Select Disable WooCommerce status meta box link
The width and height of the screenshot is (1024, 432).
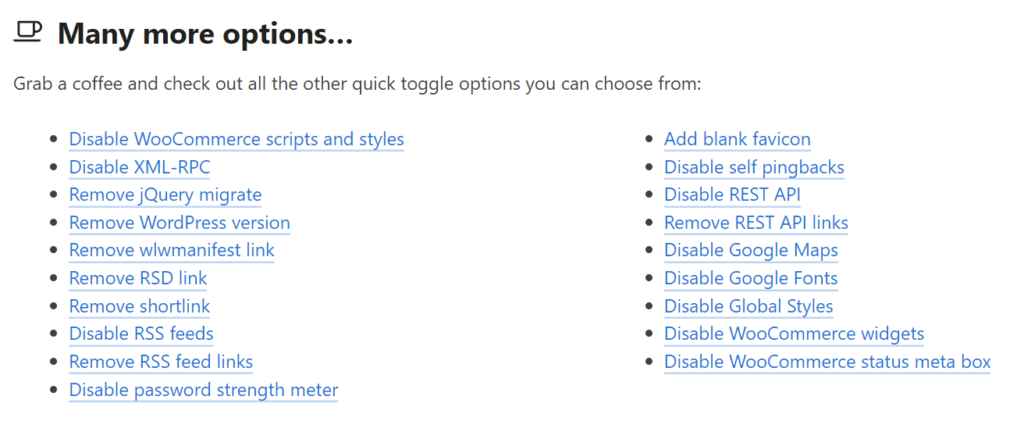827,361
